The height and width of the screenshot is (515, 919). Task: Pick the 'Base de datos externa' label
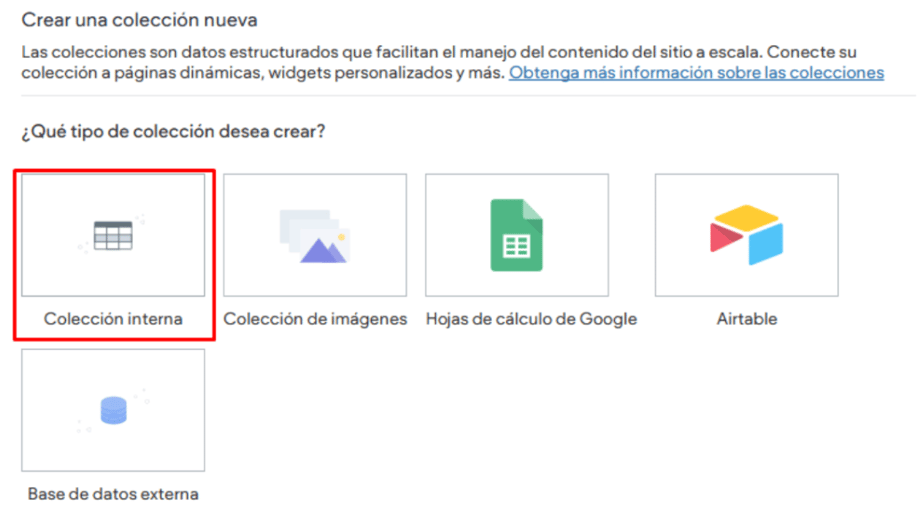point(113,493)
